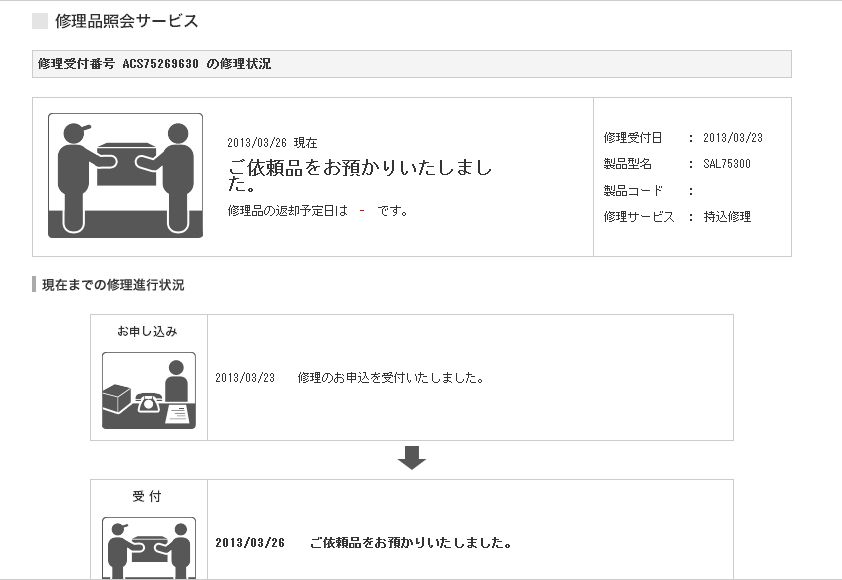Click the 製品コード label

point(633,190)
